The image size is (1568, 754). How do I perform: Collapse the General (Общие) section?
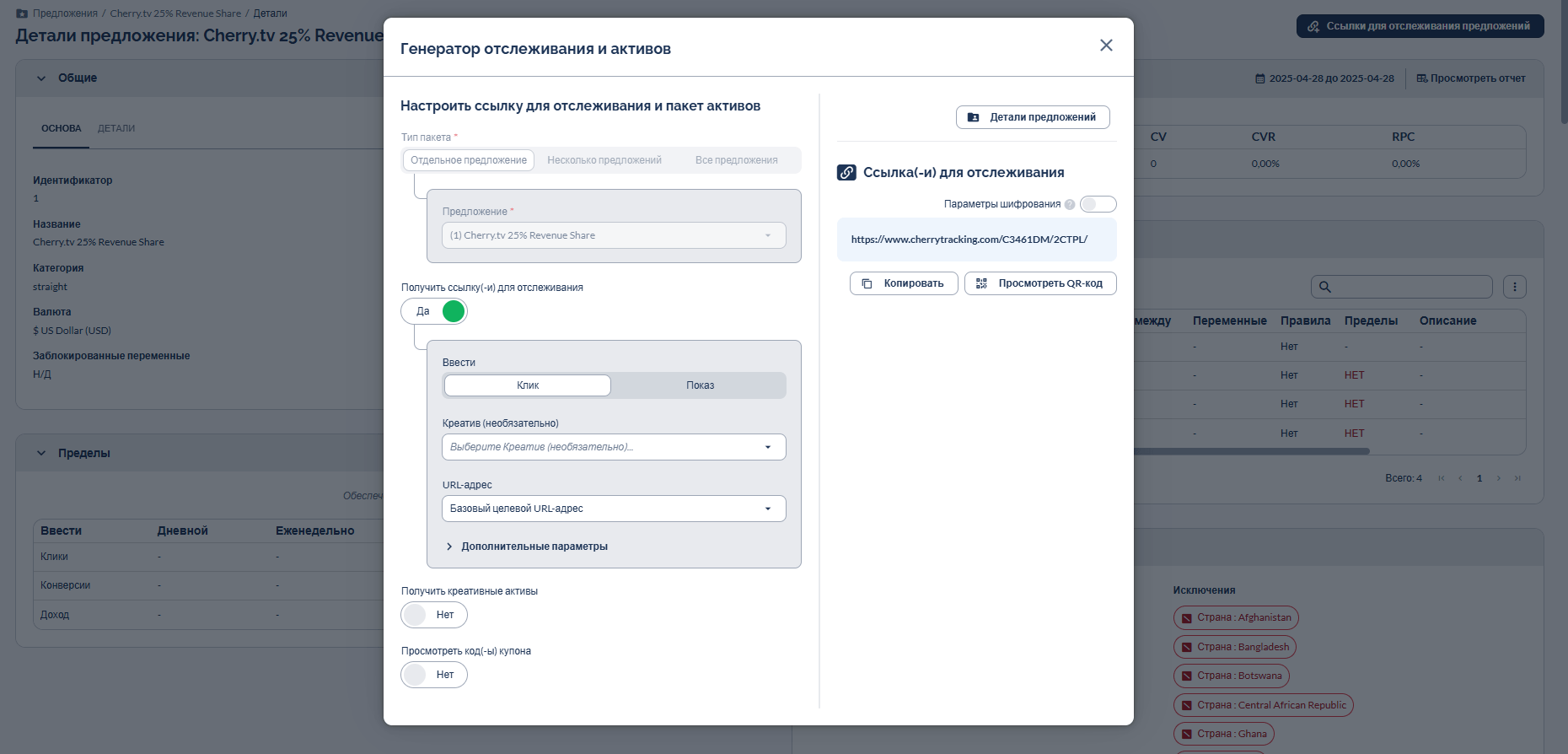click(41, 78)
